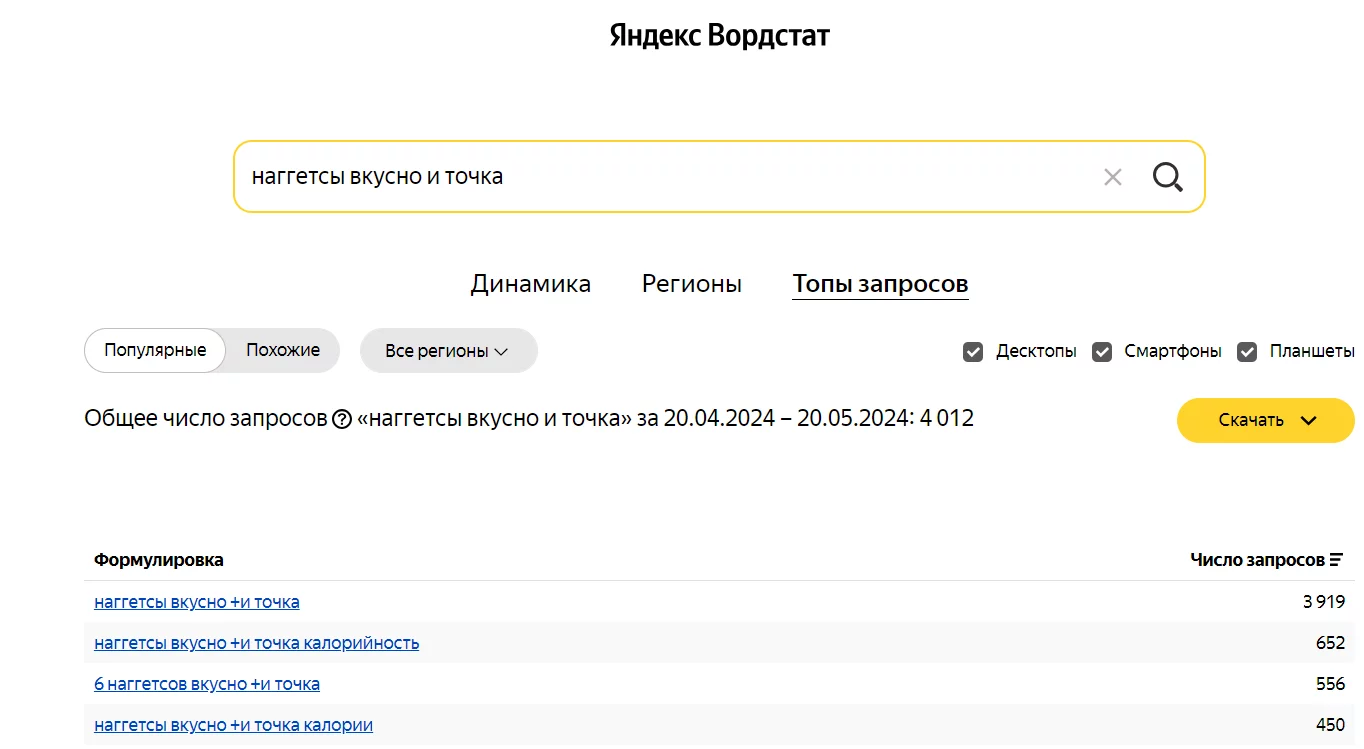Uncheck the Смартфоны checkbox
Viewport: 1364px width, 749px height.
(1102, 352)
